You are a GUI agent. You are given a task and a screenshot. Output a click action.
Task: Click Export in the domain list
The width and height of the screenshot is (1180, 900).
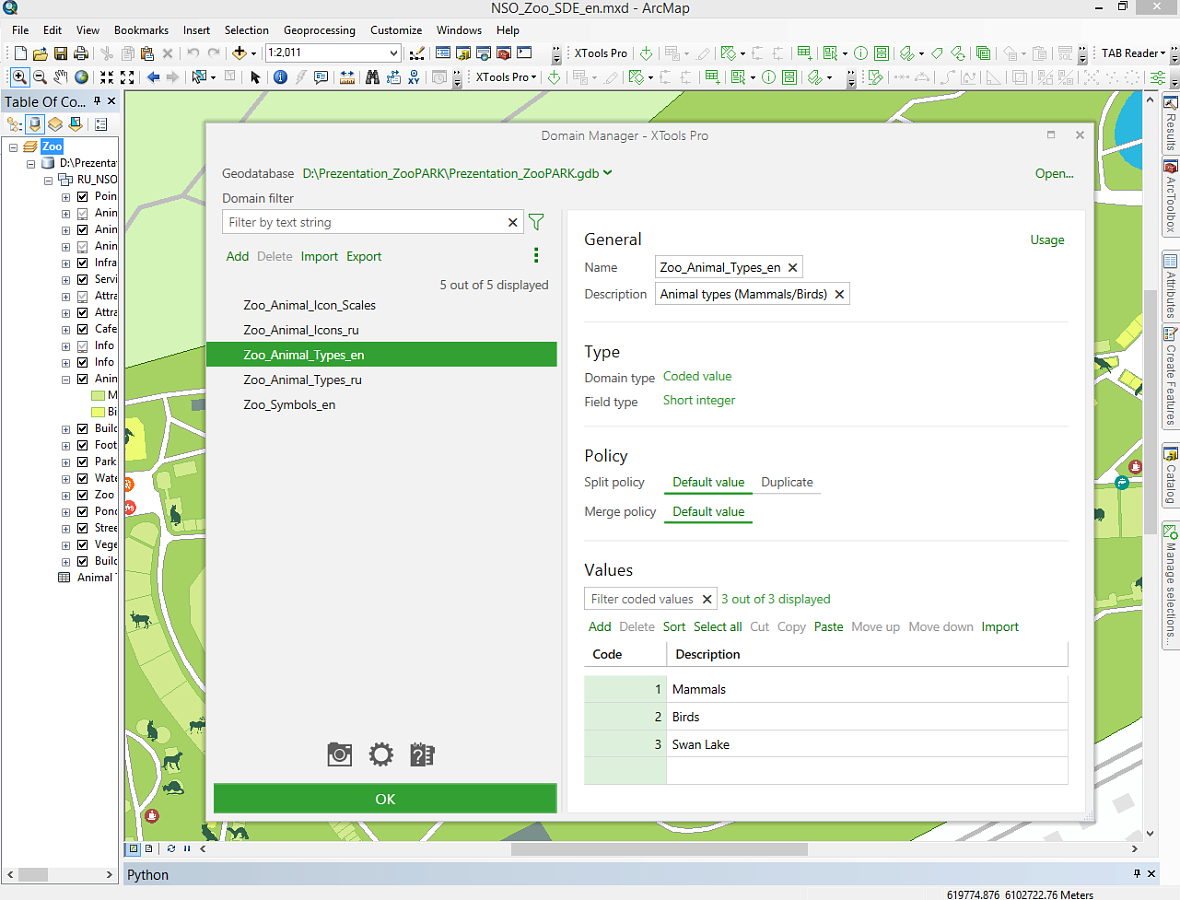pyautogui.click(x=363, y=257)
